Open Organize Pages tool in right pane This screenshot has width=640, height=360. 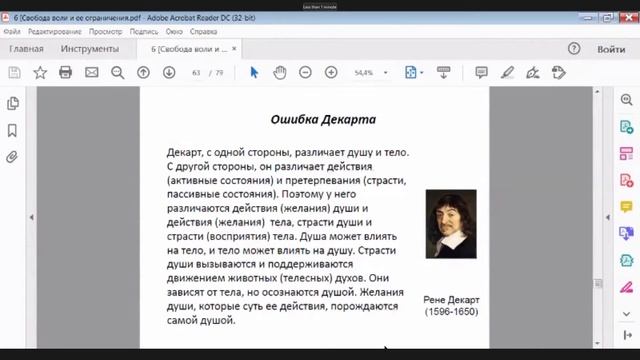[x=627, y=153]
